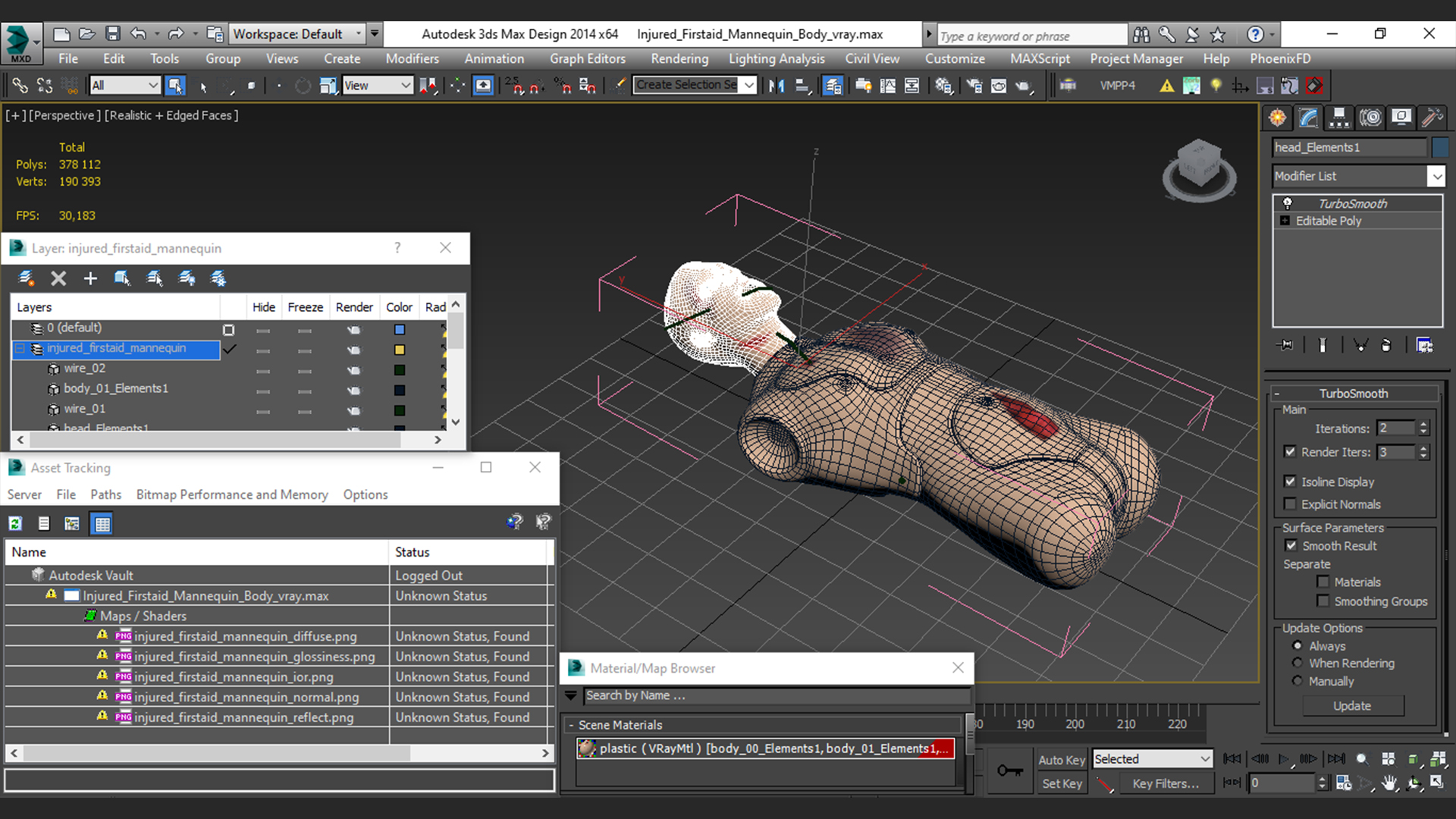Open the Modifiers menu in menu bar

click(411, 58)
